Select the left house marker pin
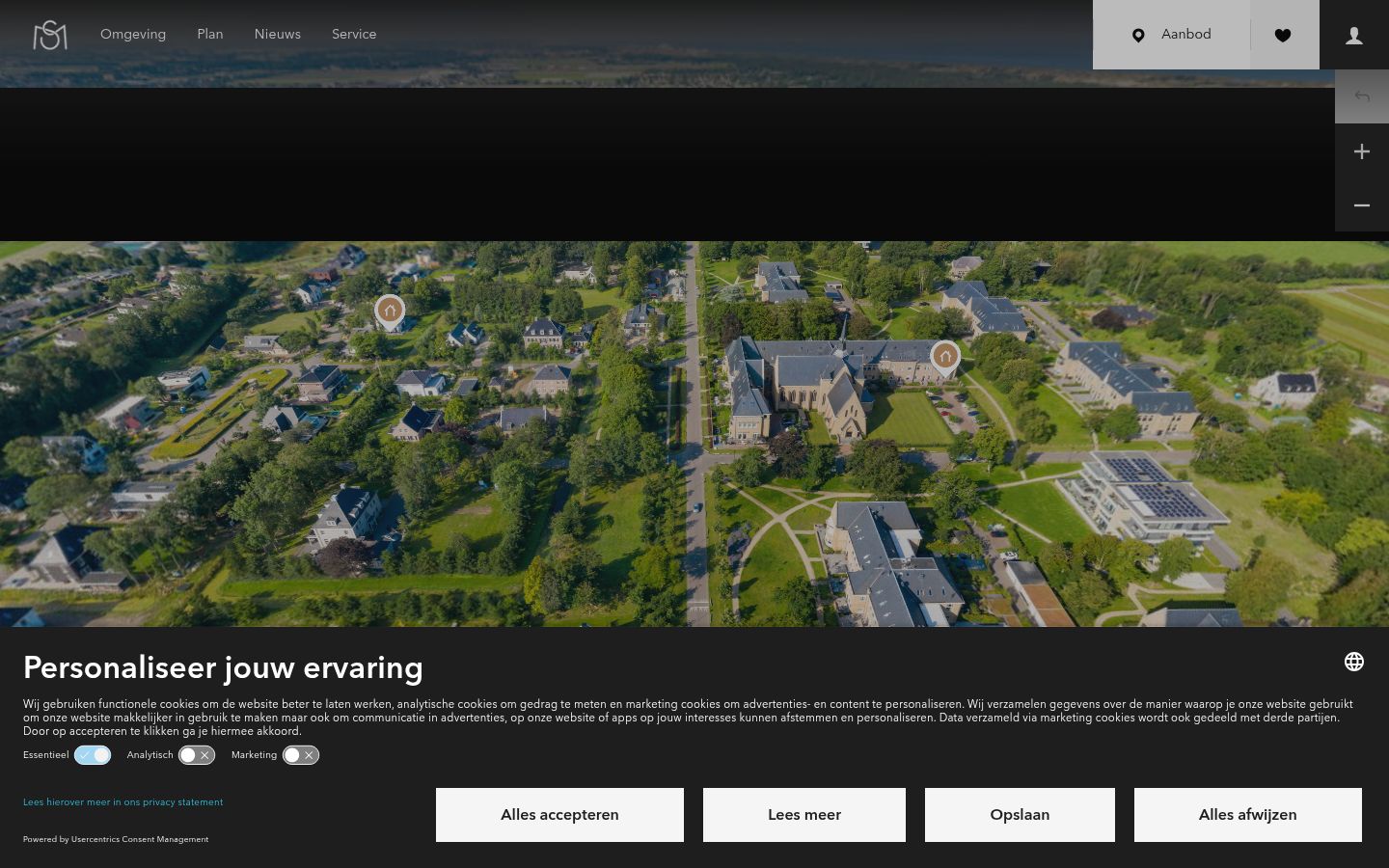The image size is (1389, 868). 390,312
